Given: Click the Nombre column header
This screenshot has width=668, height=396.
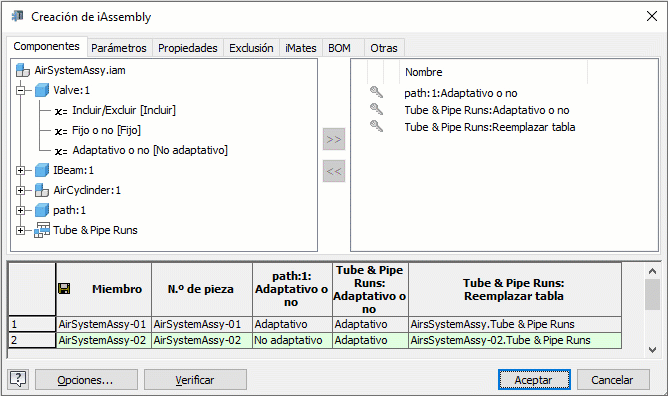Looking at the screenshot, I should point(493,72).
